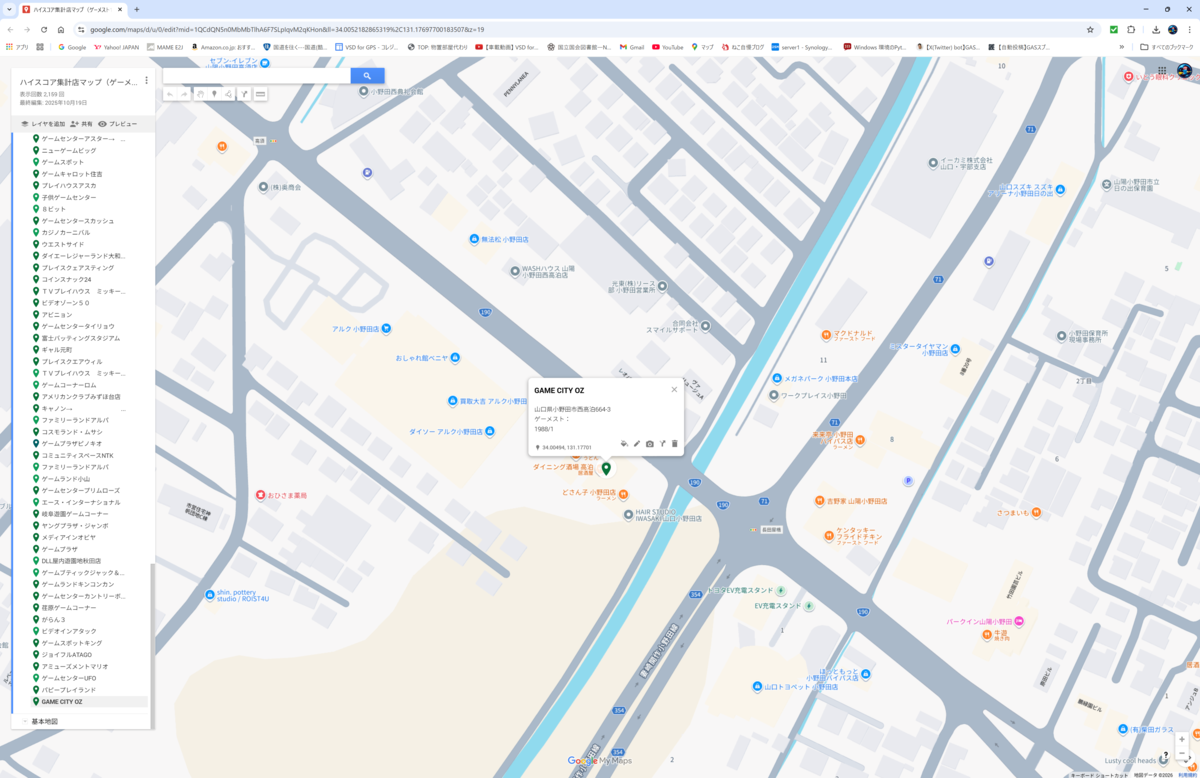Select がらん３ in the list
The width and height of the screenshot is (1200, 778).
(53, 619)
